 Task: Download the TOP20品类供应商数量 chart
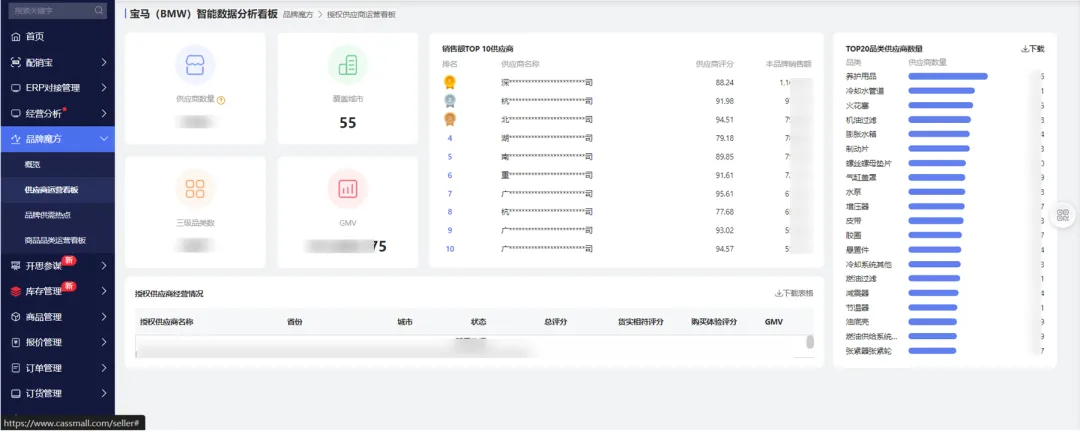click(x=1032, y=49)
